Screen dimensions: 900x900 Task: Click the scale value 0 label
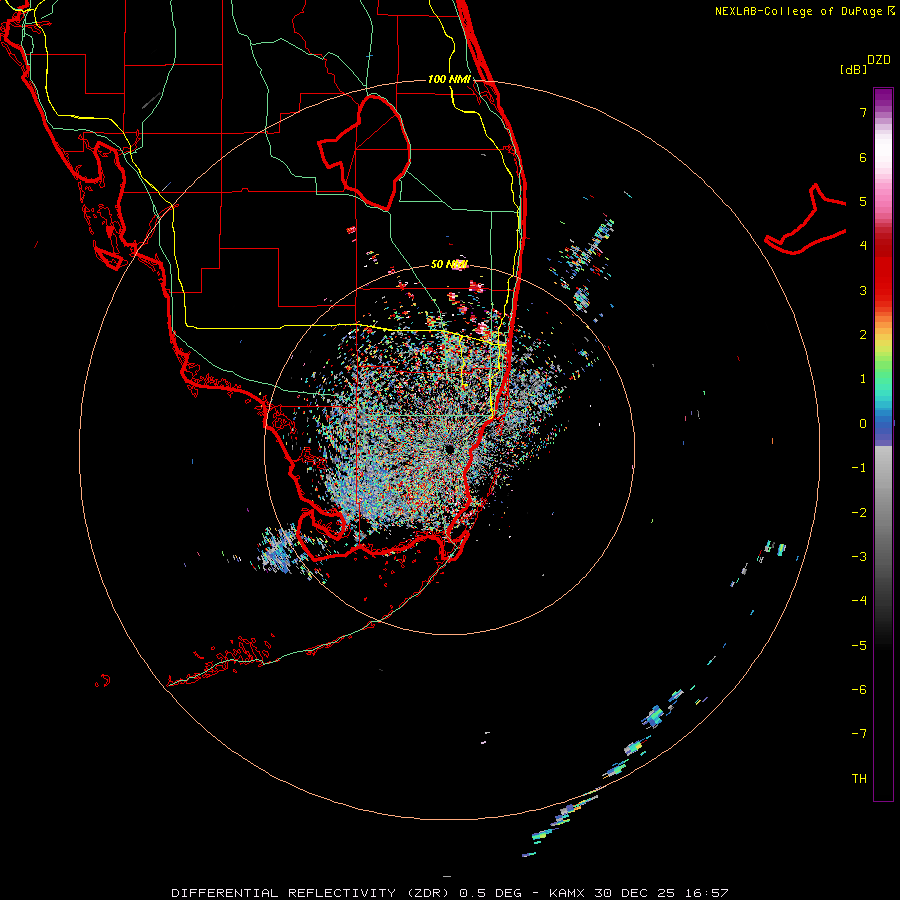coord(863,424)
